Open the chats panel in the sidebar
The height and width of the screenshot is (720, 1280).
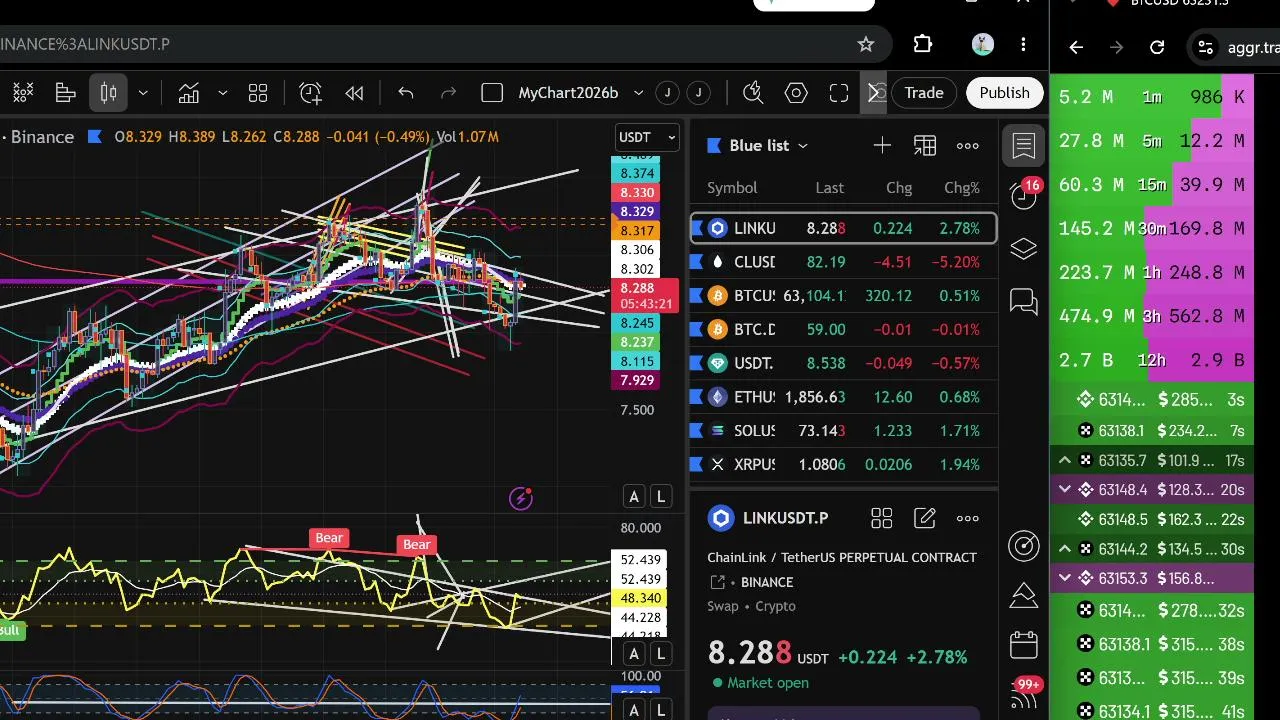(1024, 301)
